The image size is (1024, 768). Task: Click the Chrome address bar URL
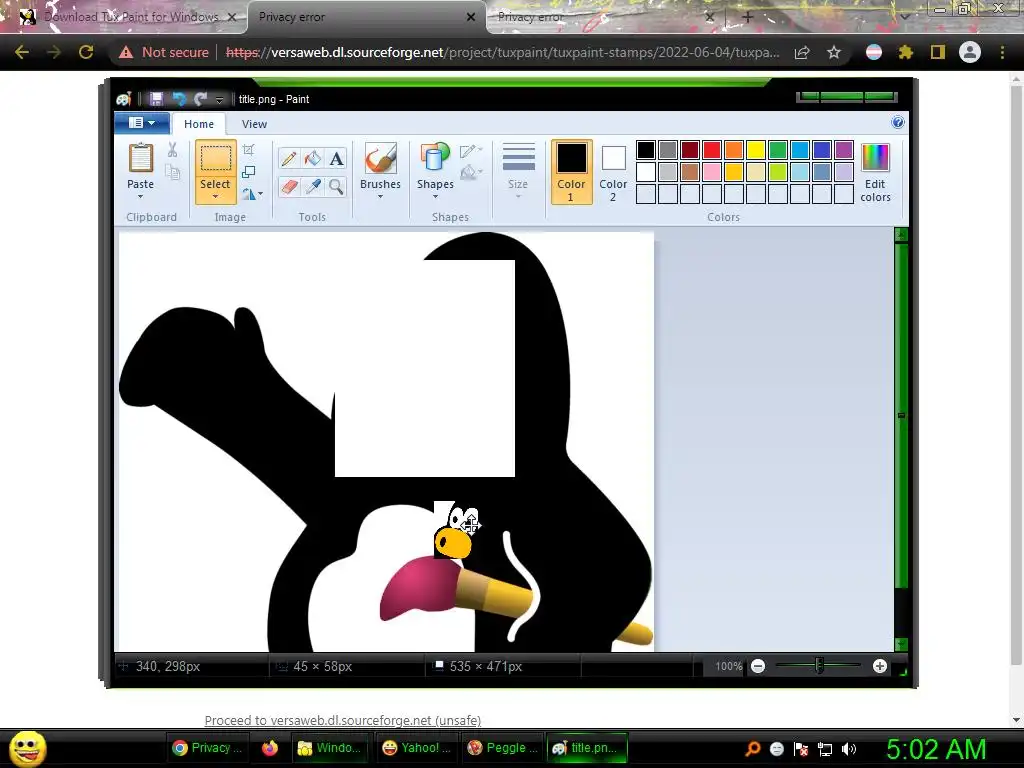coord(503,52)
